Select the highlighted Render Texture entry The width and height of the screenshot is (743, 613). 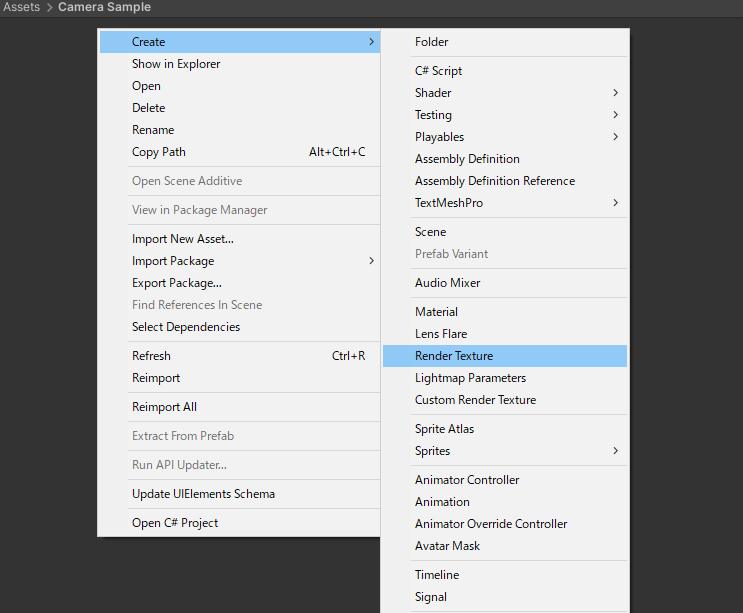click(505, 356)
